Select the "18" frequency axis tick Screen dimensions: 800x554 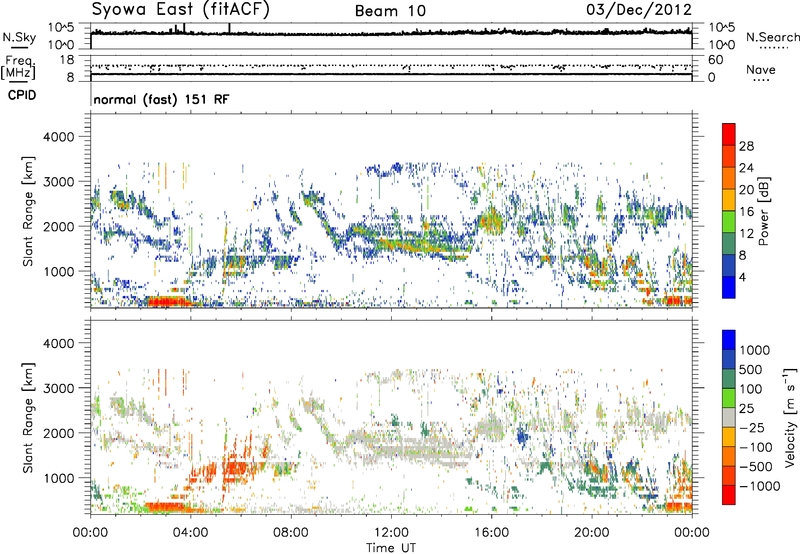(x=66, y=60)
